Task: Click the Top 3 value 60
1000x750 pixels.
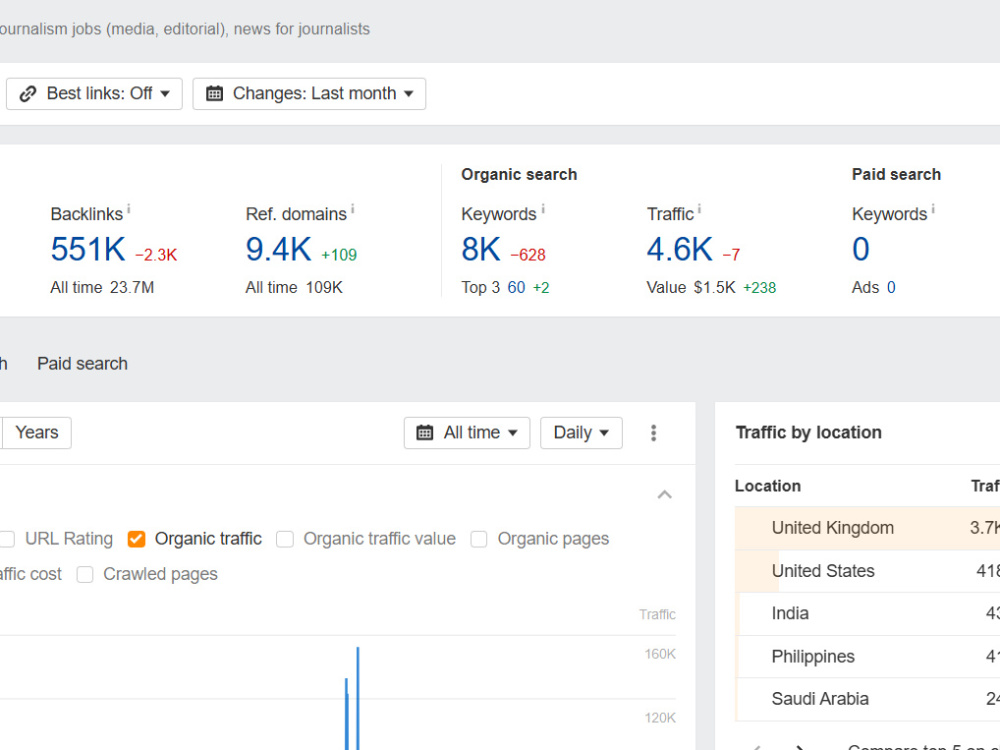Action: tap(516, 288)
